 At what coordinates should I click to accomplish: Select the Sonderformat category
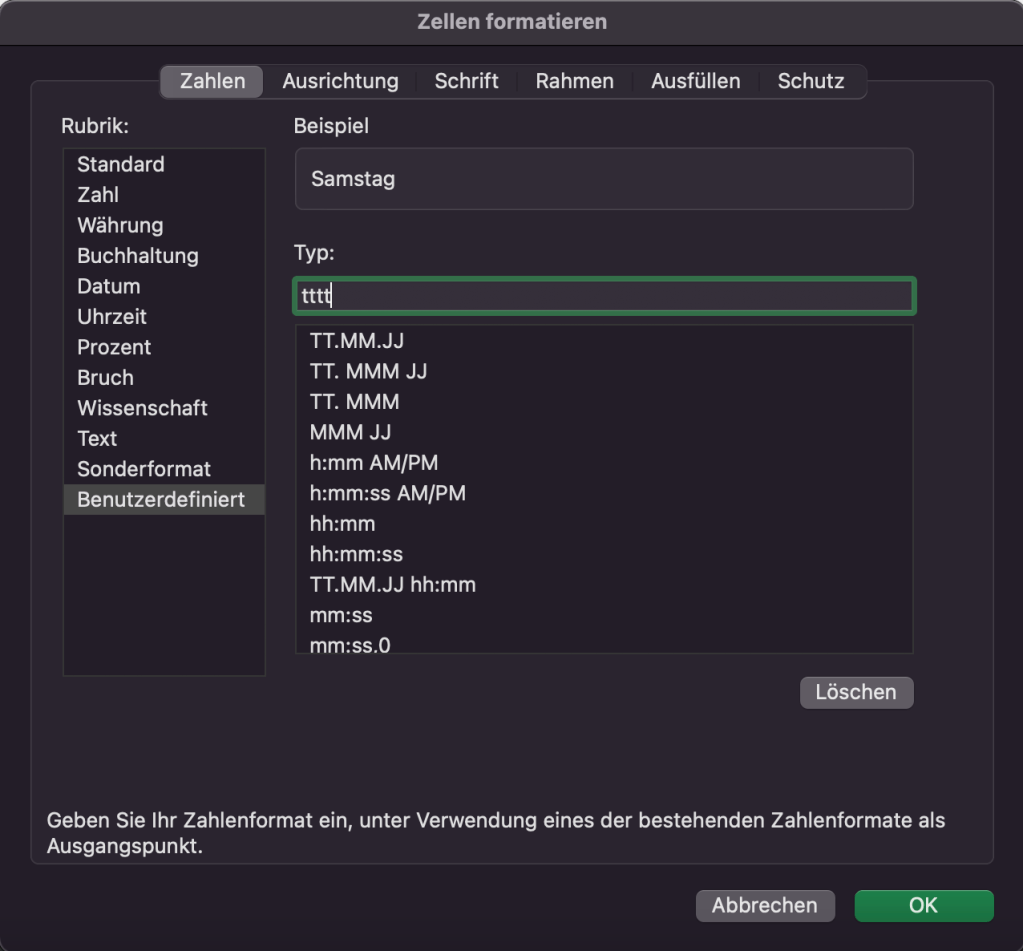point(144,469)
